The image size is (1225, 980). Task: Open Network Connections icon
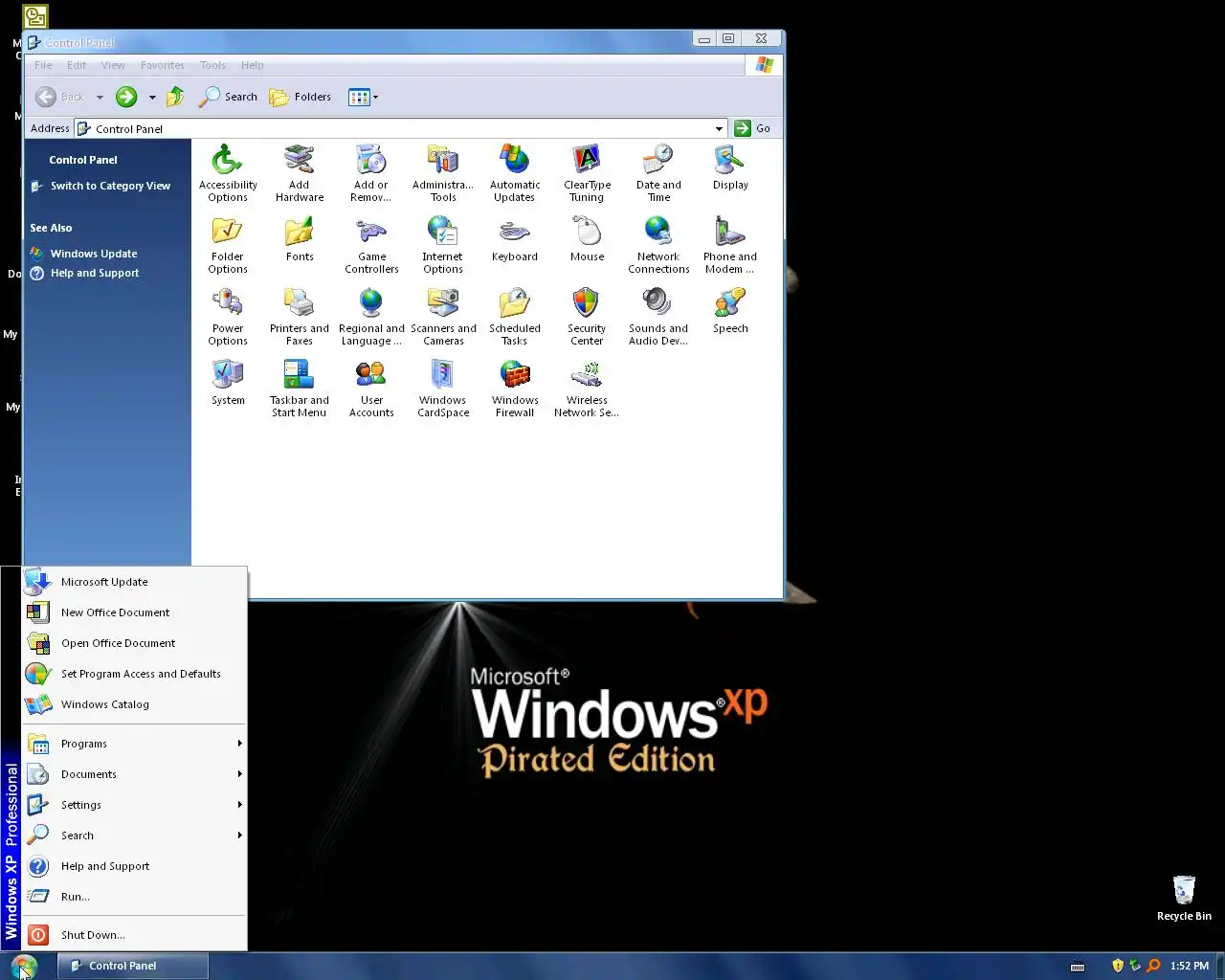[x=658, y=245]
